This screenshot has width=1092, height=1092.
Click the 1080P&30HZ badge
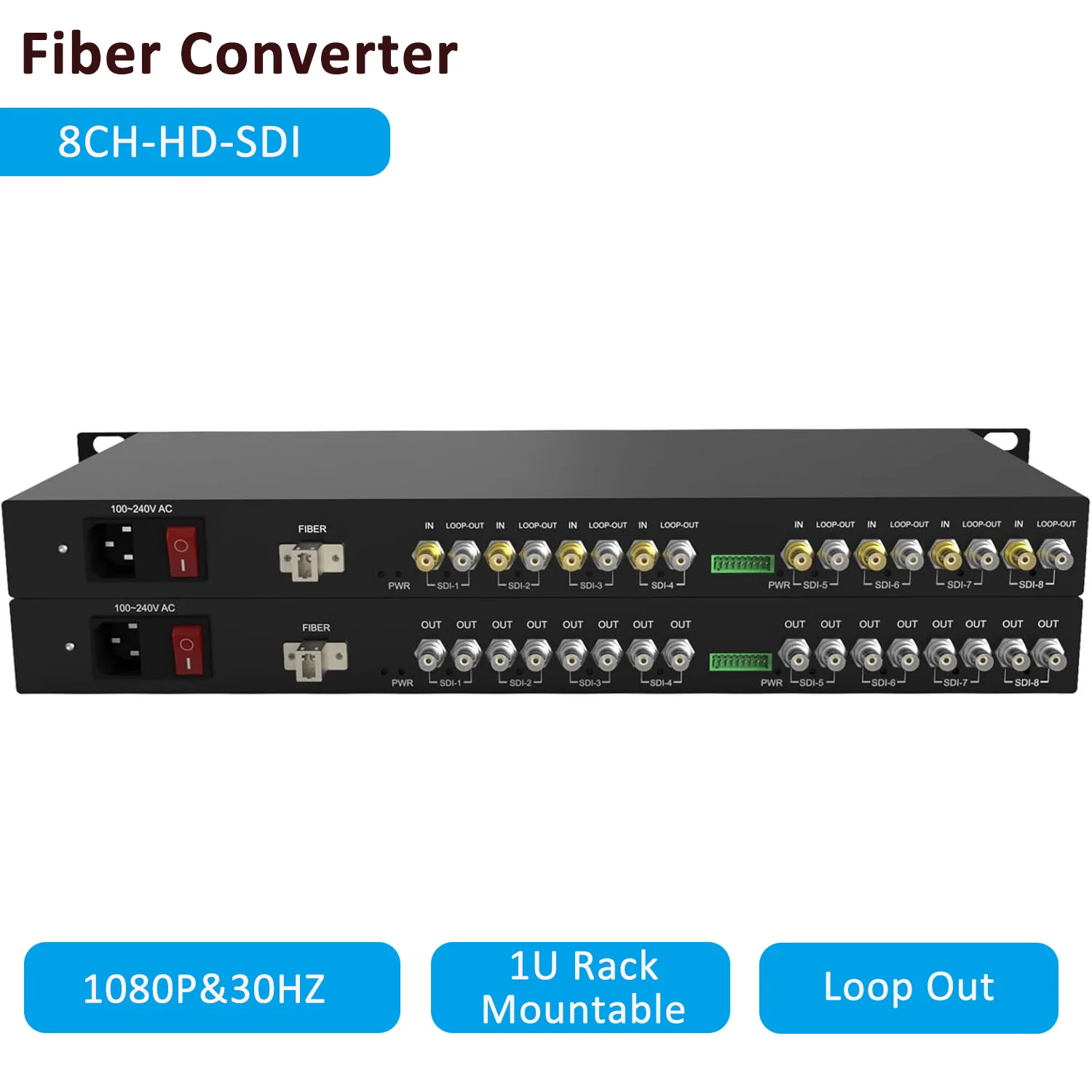pos(212,988)
